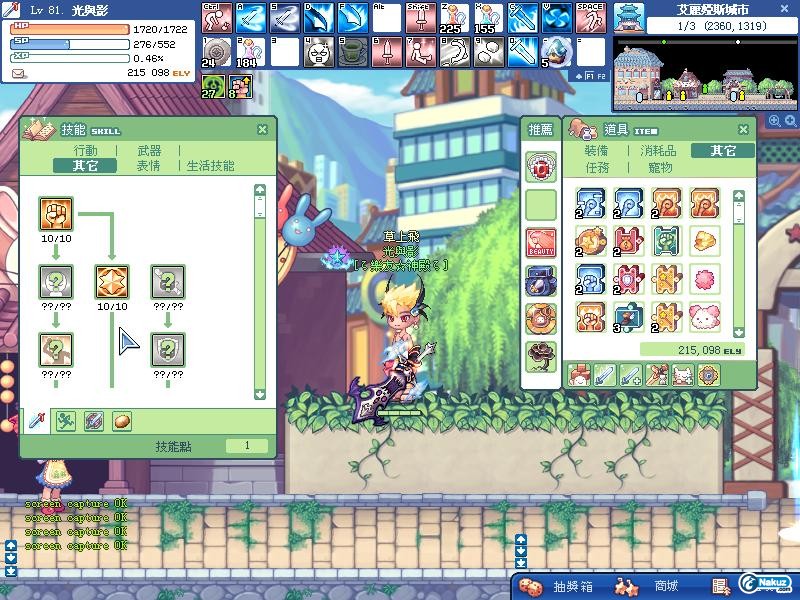Select the running figure skill category tab
The width and height of the screenshot is (800, 600).
pyautogui.click(x=65, y=421)
